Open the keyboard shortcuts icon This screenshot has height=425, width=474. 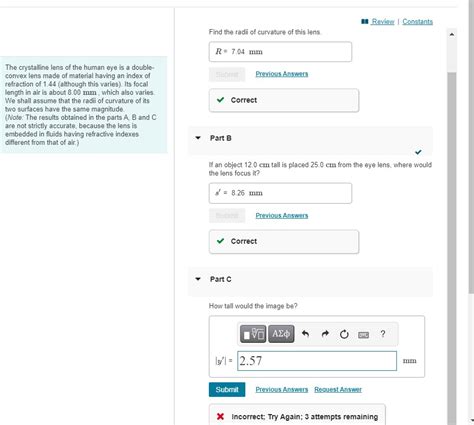(x=363, y=335)
